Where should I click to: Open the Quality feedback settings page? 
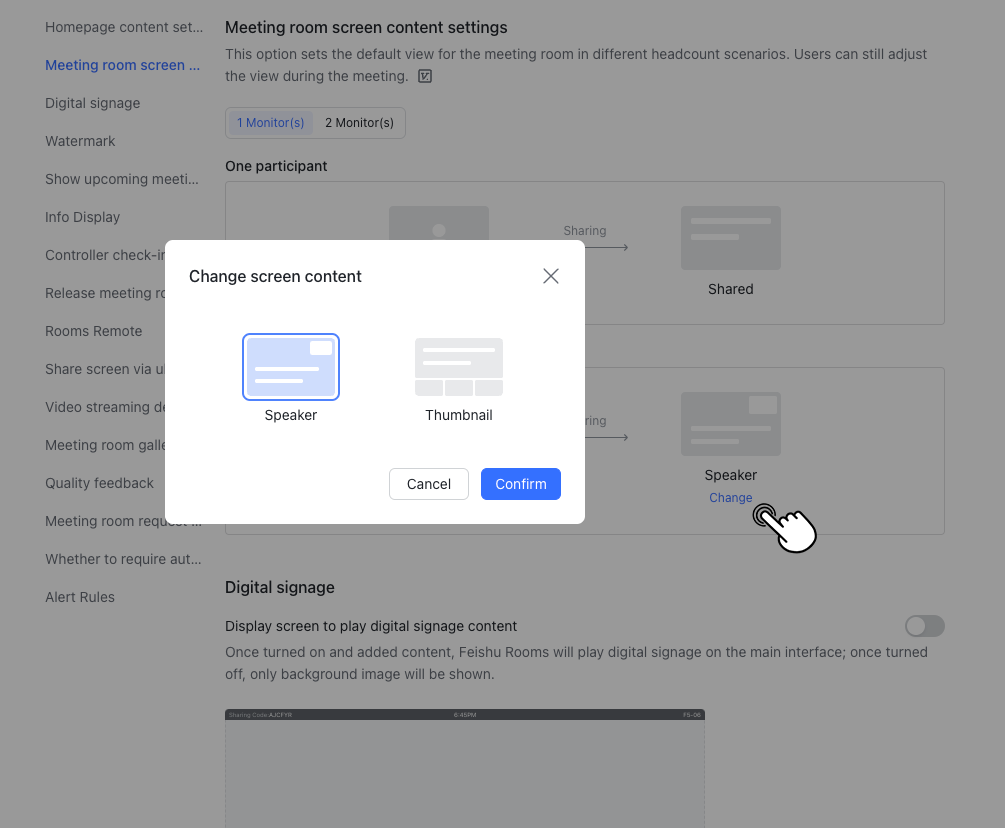(x=99, y=483)
